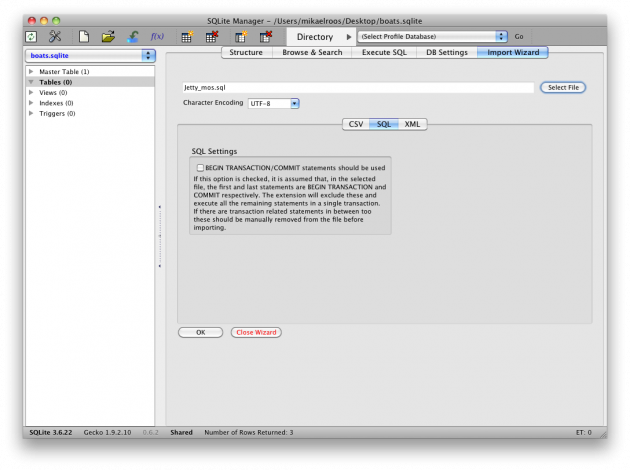Expand the Views (0) tree node
Screen dimensions: 630x470
point(31,92)
